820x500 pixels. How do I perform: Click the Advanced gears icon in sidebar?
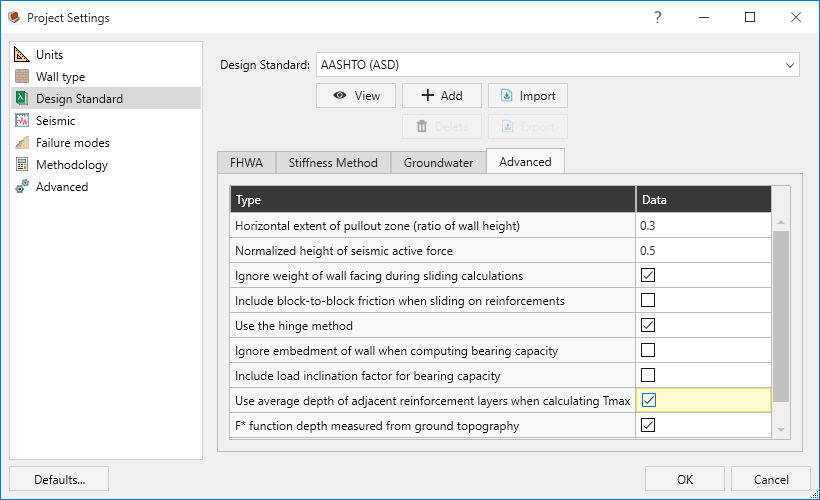tap(22, 186)
